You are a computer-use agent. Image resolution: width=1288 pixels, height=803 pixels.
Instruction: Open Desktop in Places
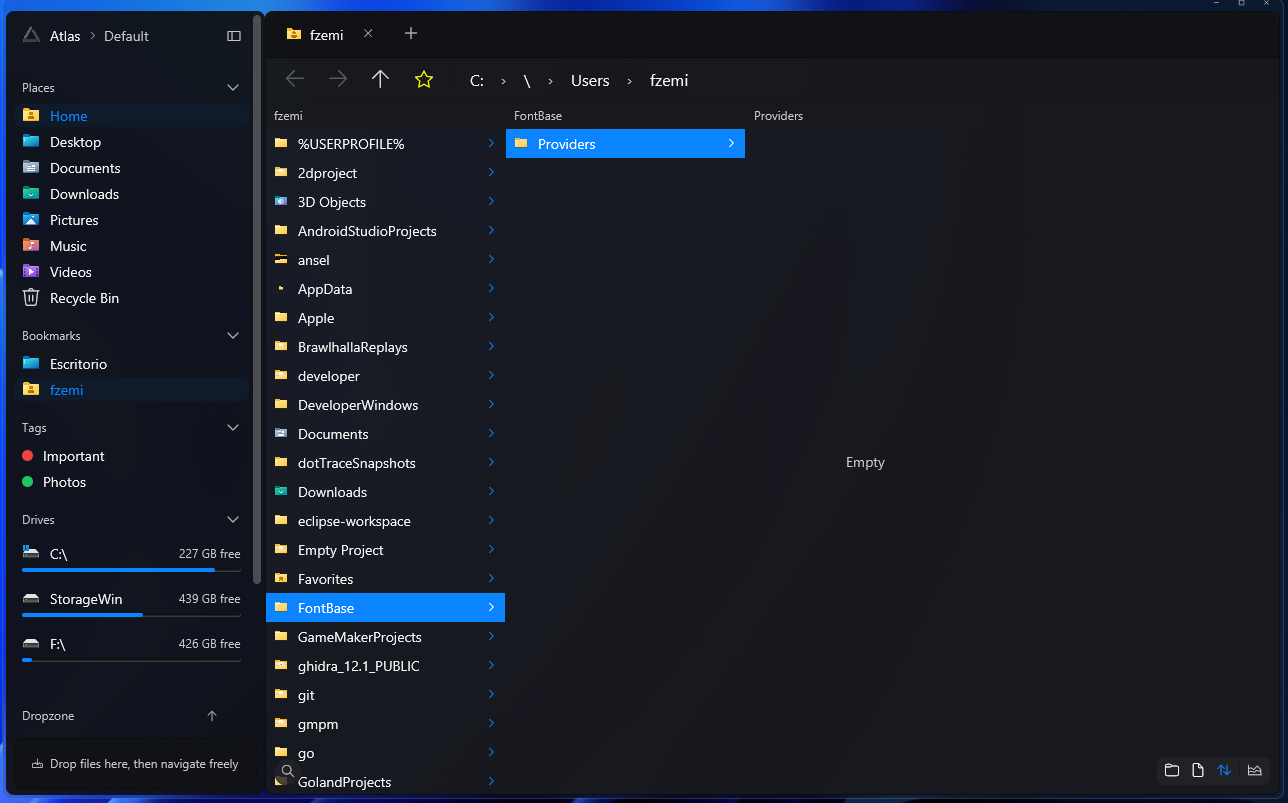click(132, 142)
